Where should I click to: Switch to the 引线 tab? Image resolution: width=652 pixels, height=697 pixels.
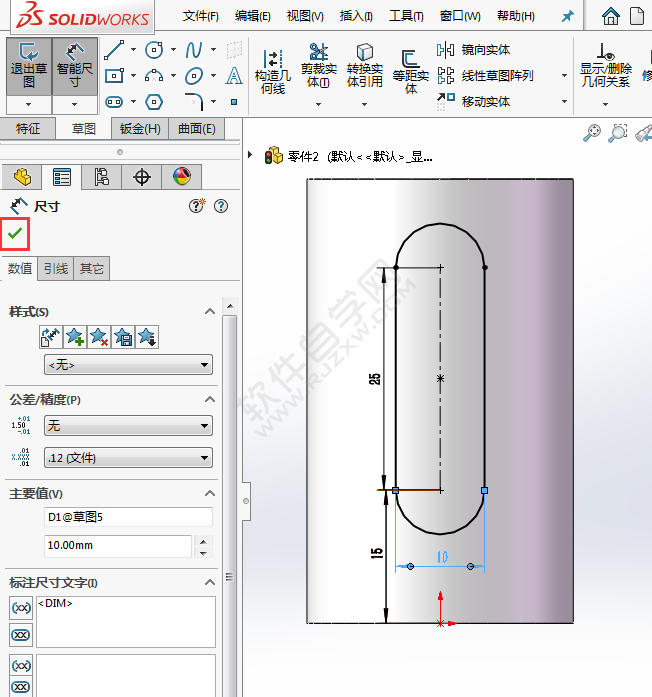[56, 268]
